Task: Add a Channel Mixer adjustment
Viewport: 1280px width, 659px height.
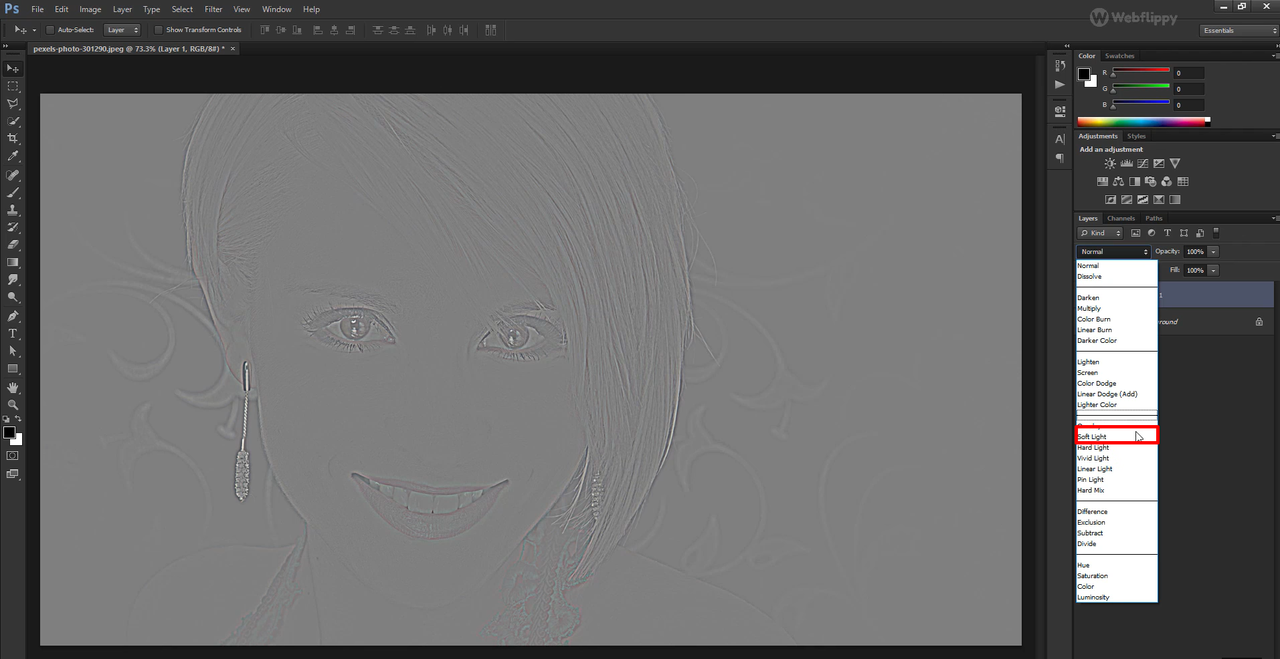Action: pos(1166,182)
